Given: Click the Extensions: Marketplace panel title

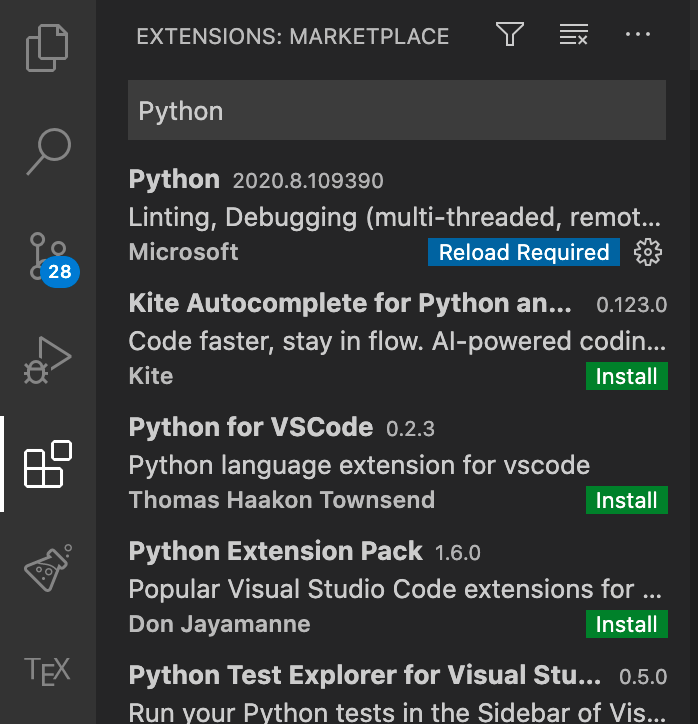Looking at the screenshot, I should point(293,36).
